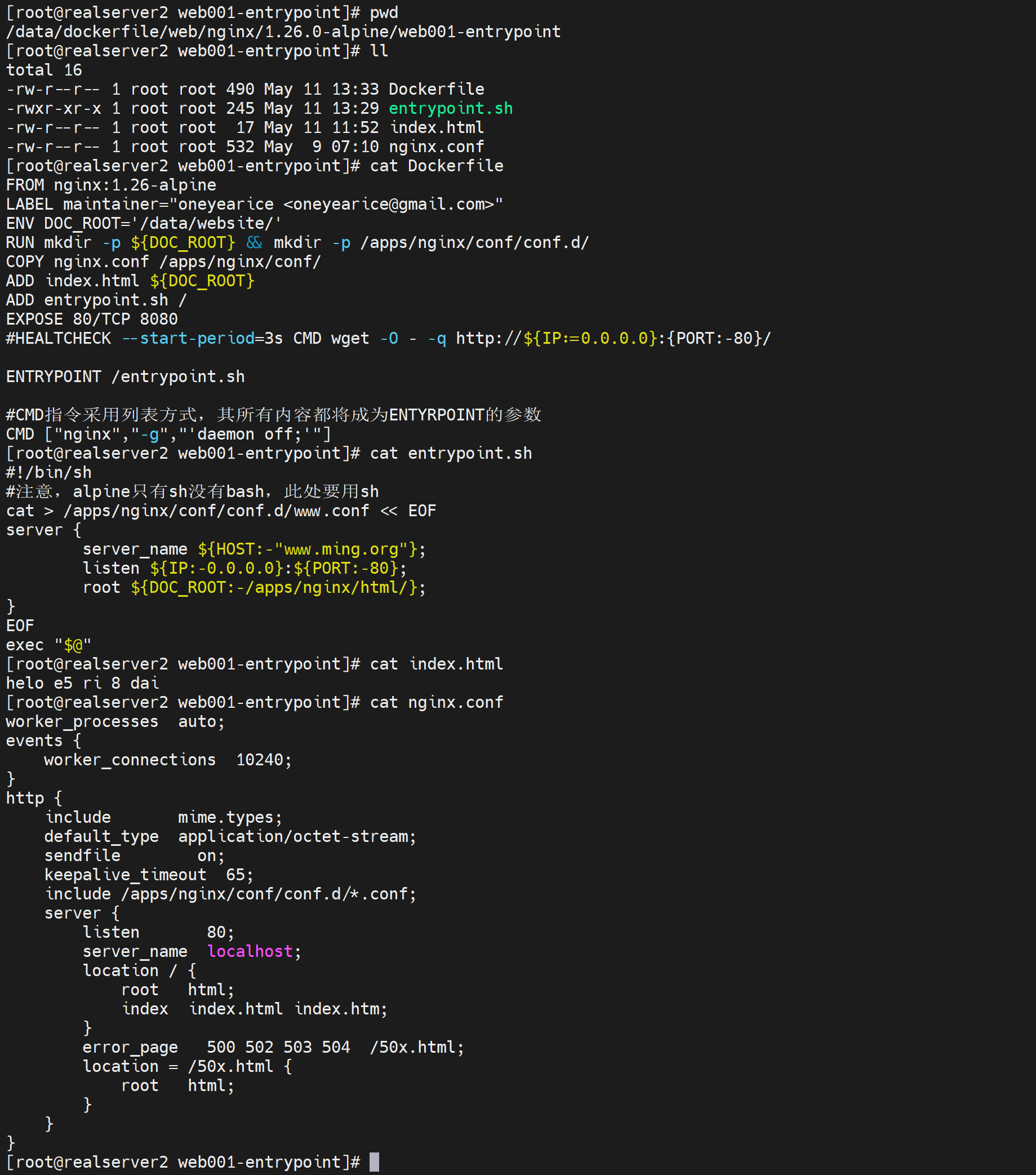
Task: Click the green entrypoint.sh filename in listing
Action: click(451, 108)
